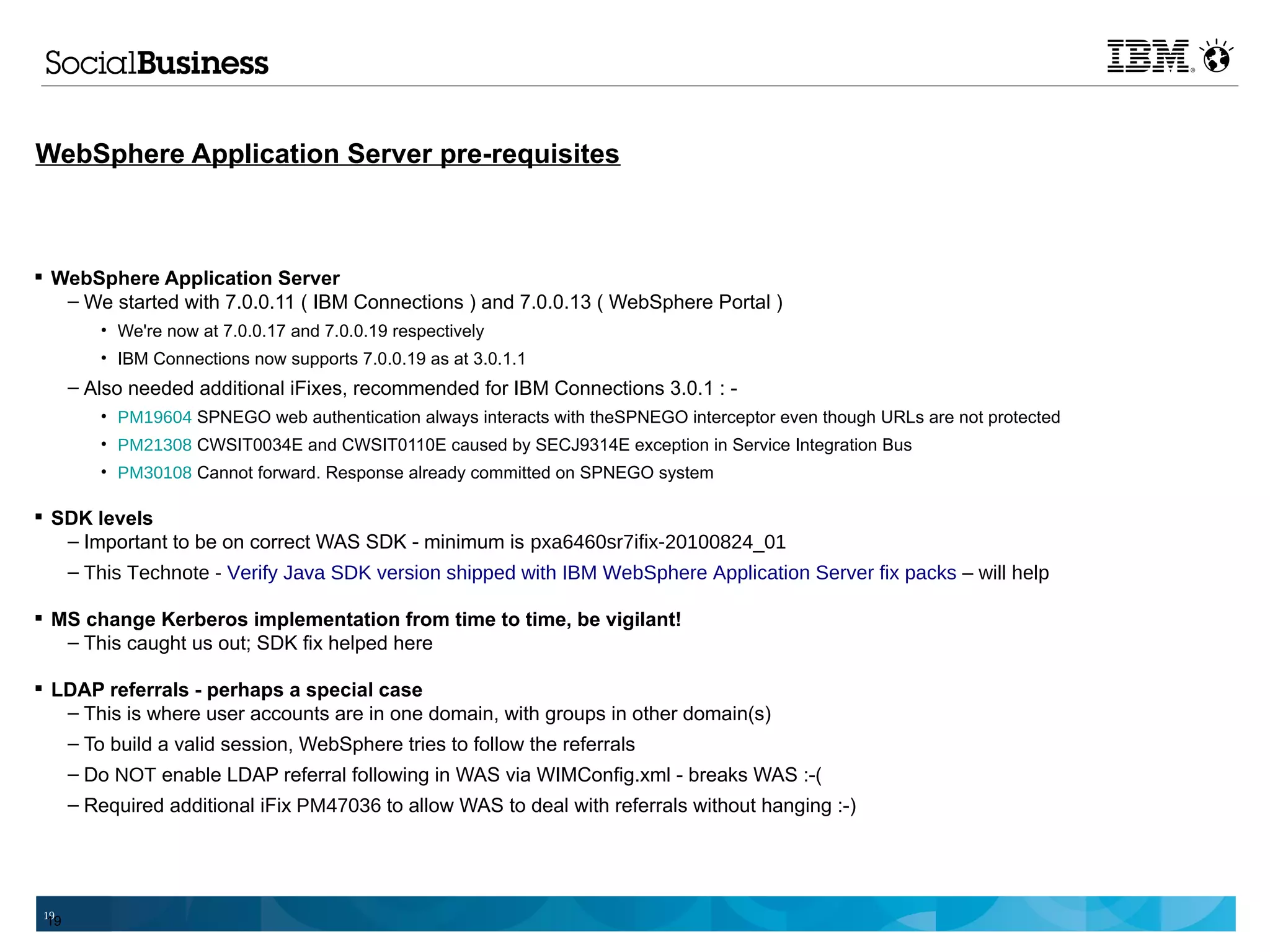Click the 'MS change Kerberos implementation' heading
This screenshot has height=952, width=1270.
(366, 619)
